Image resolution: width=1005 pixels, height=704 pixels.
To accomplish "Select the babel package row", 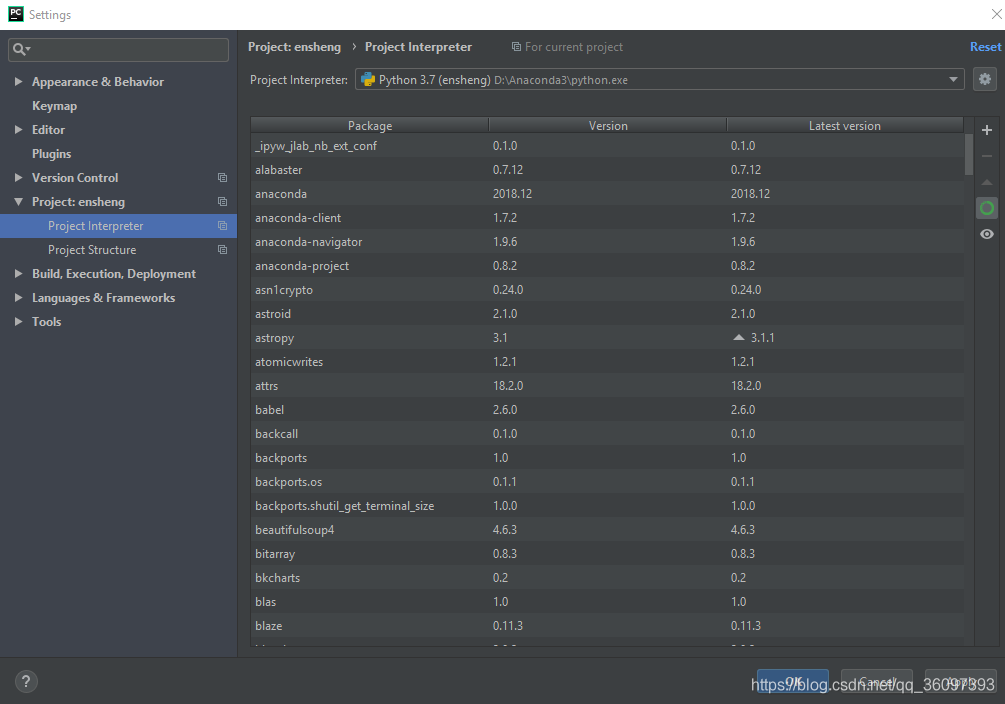I will tap(607, 410).
